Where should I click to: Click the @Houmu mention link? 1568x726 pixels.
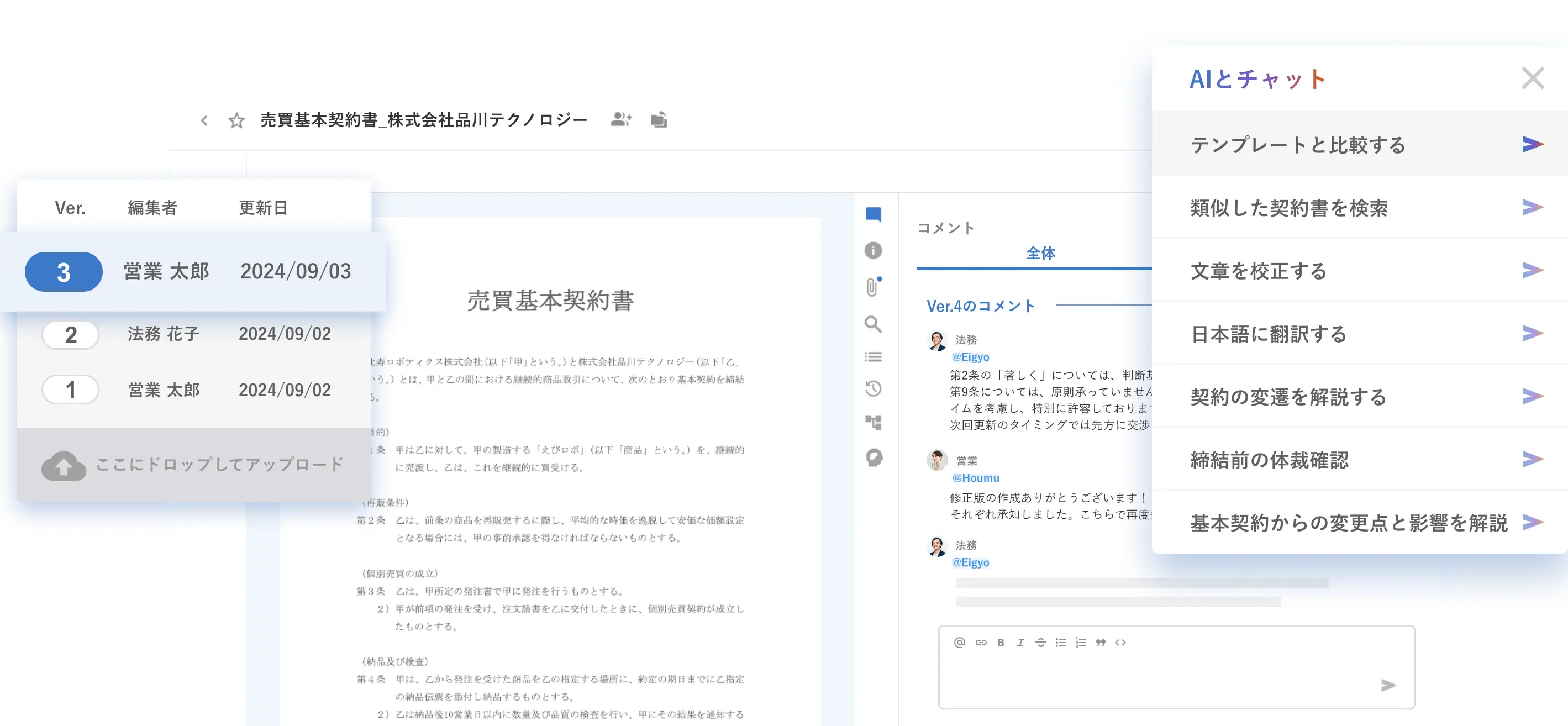tap(975, 478)
